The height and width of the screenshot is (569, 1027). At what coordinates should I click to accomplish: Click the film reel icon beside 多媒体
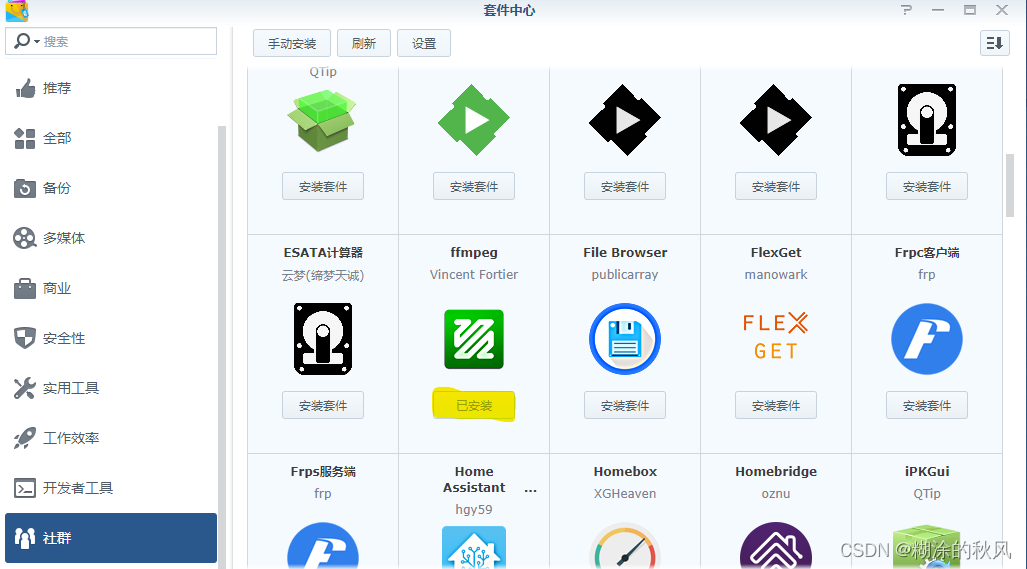[x=25, y=238]
